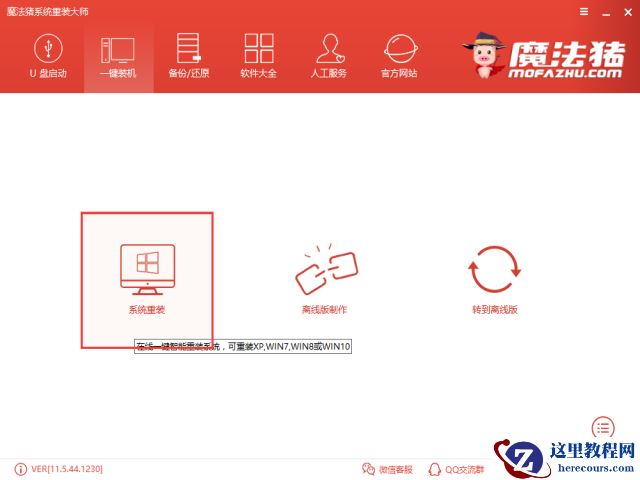640x480 pixels.
Task: Open the U盘启动 tab
Action: 48,56
